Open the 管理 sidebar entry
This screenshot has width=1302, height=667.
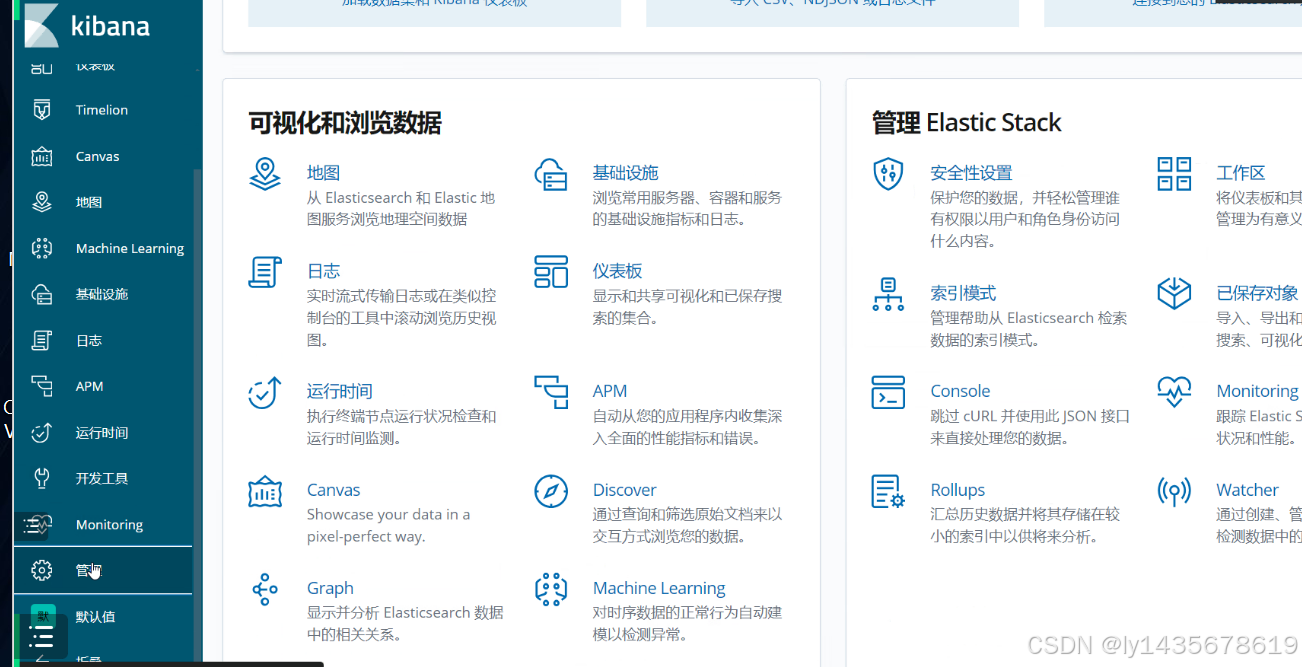pos(103,570)
